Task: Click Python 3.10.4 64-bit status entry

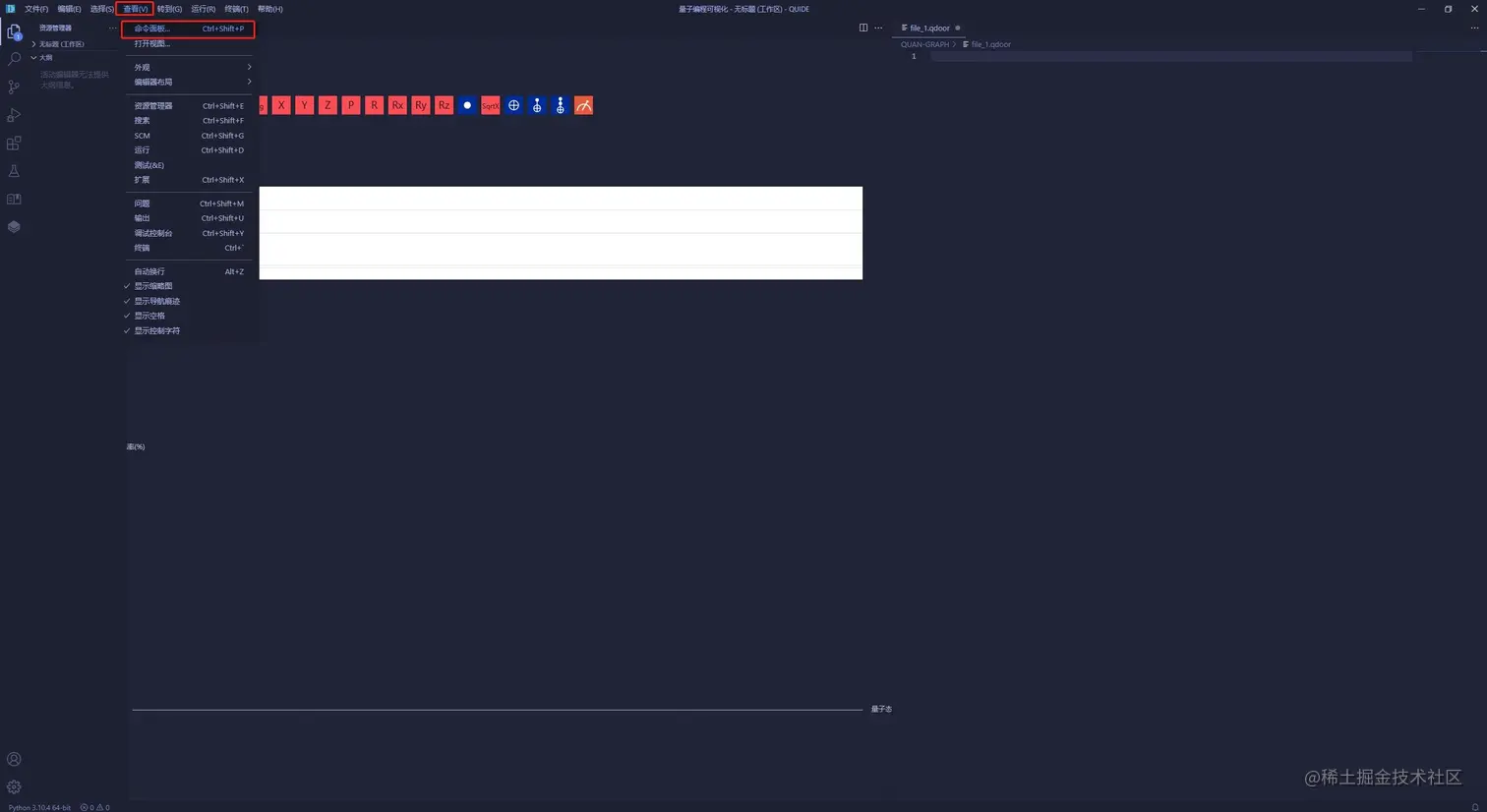Action: 39,807
